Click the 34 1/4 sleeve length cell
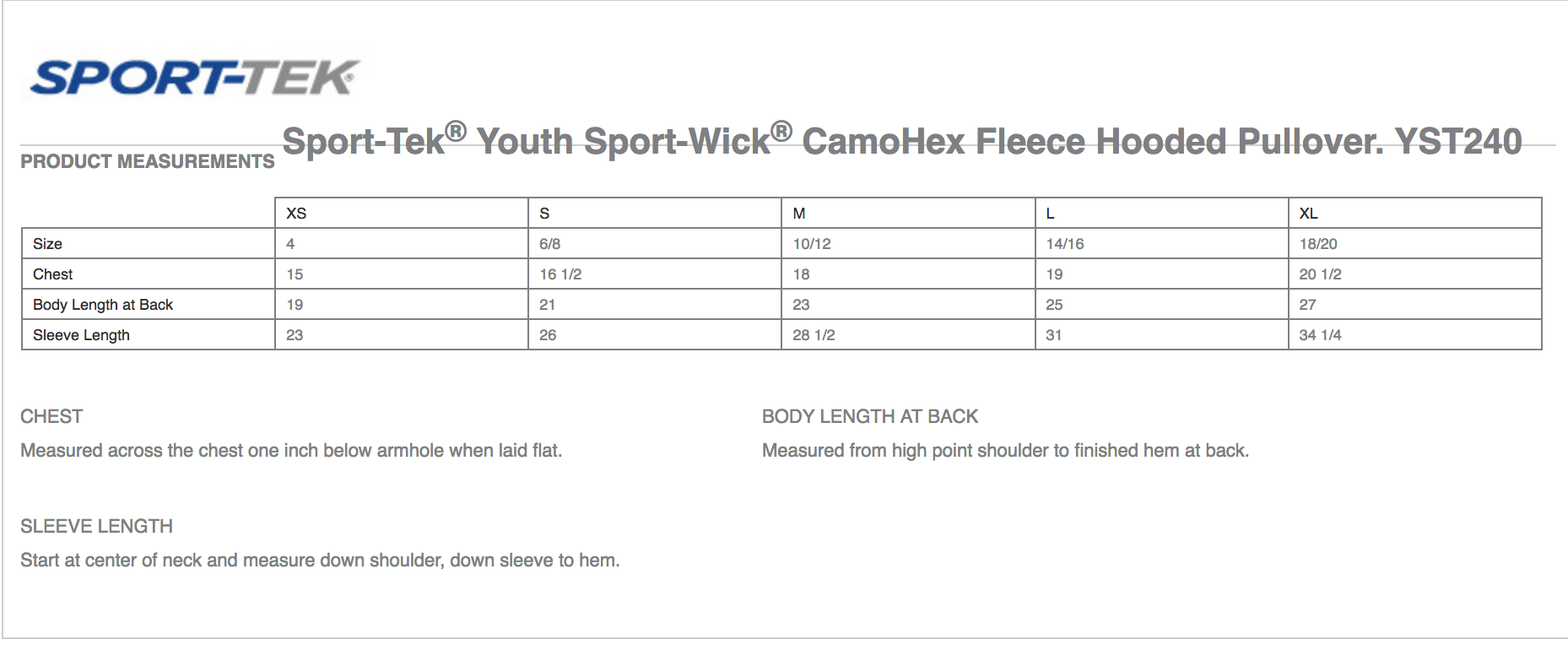This screenshot has width=1568, height=645. 1415,335
